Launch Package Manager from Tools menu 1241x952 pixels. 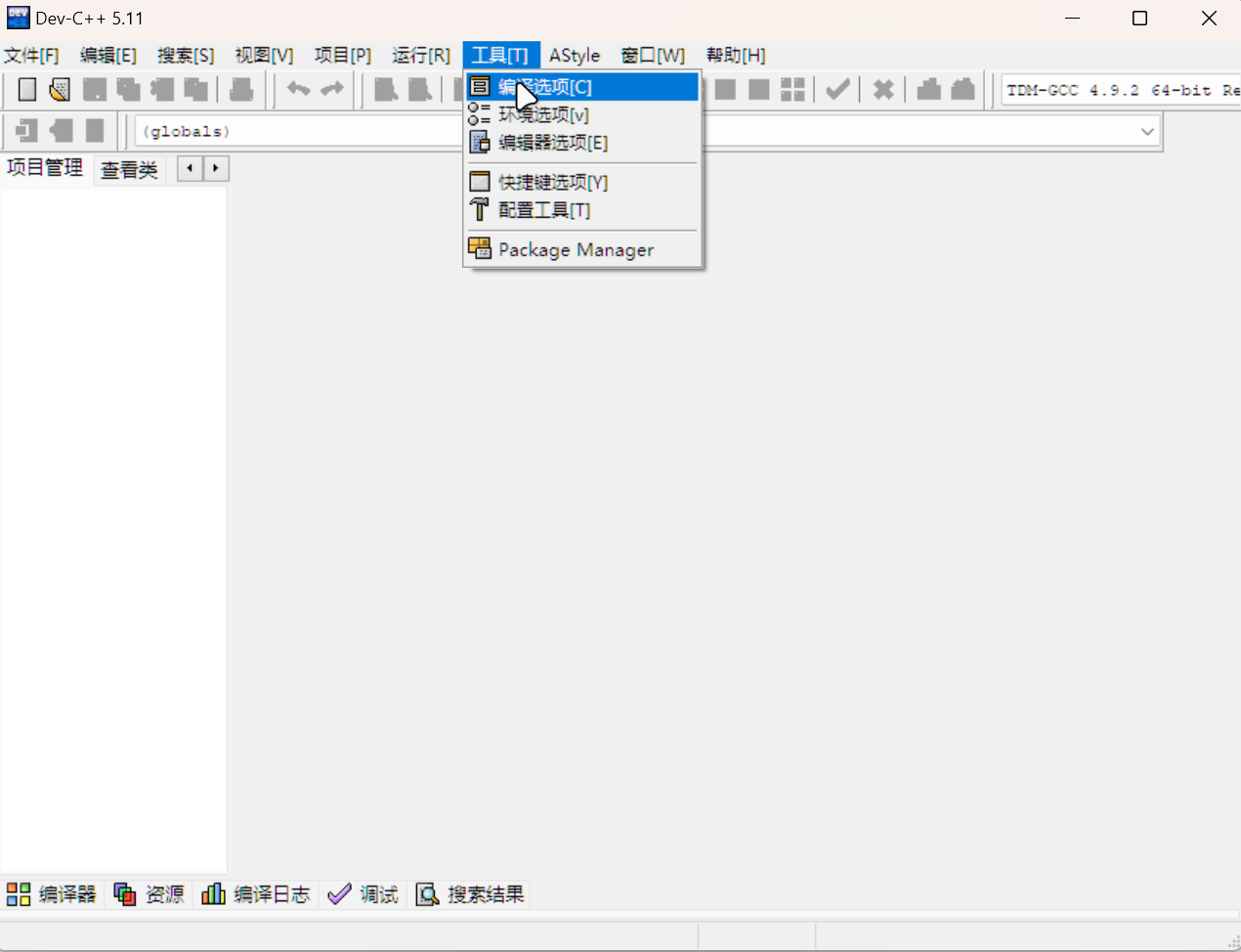tap(582, 249)
